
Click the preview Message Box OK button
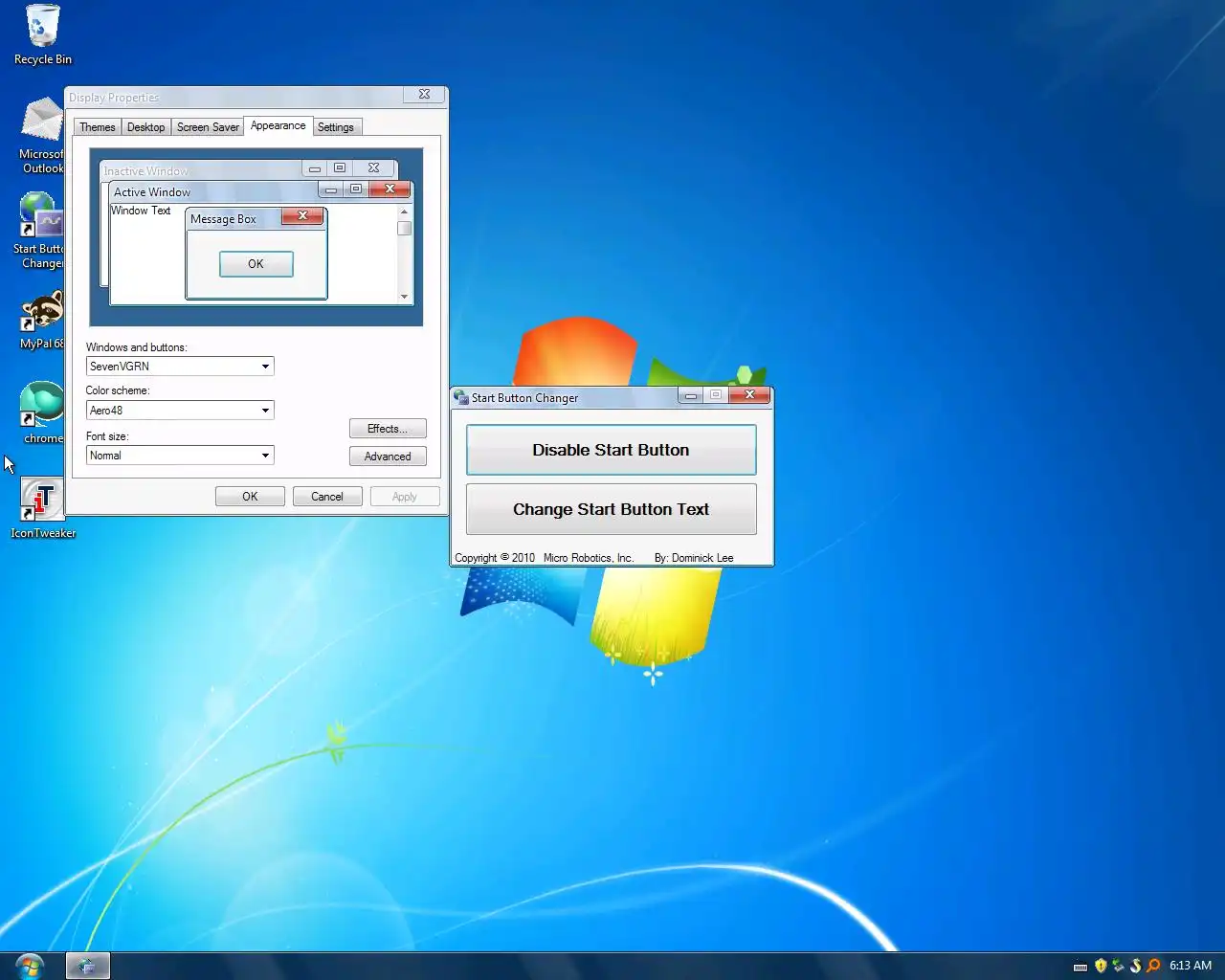256,264
